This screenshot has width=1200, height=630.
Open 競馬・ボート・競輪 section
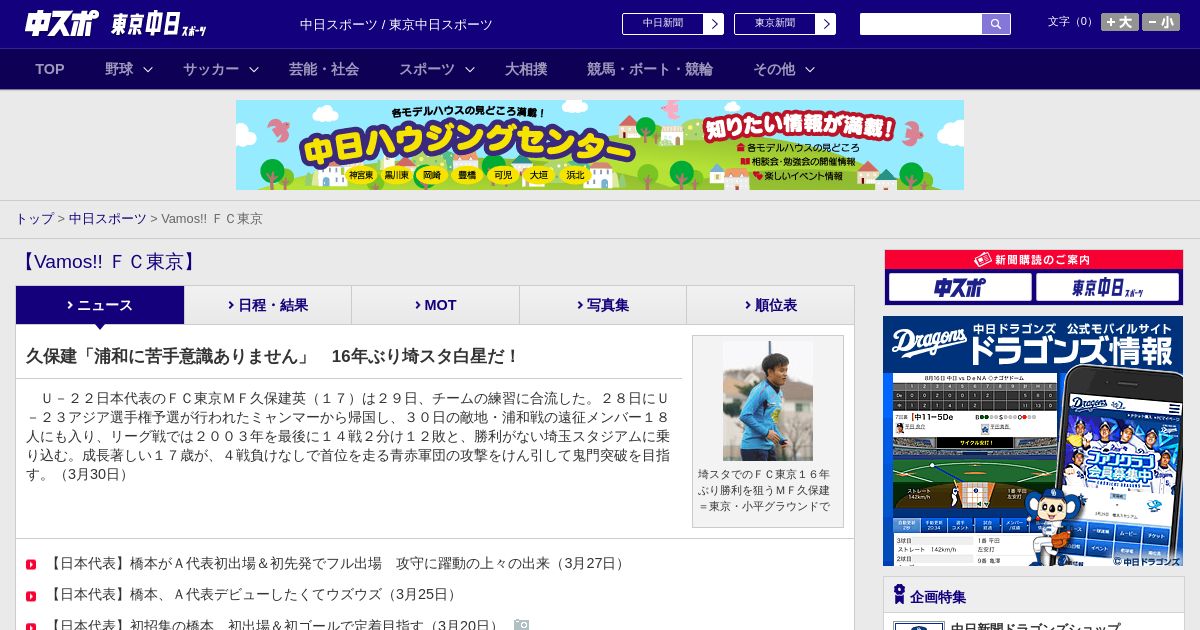[650, 69]
